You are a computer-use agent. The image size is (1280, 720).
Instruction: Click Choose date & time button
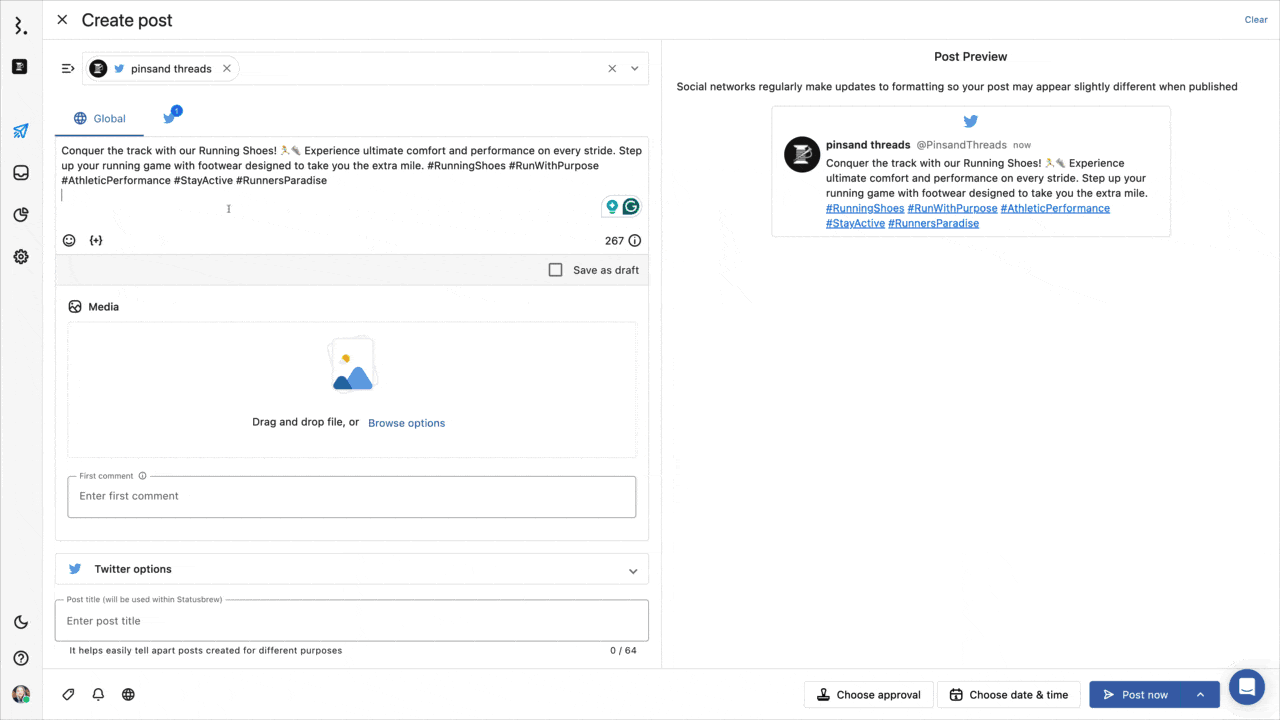1008,695
